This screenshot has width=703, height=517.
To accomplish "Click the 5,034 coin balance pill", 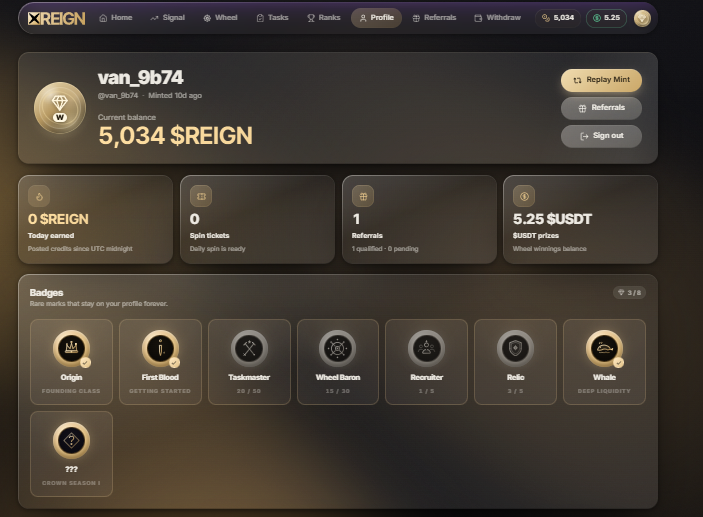I will 558,18.
